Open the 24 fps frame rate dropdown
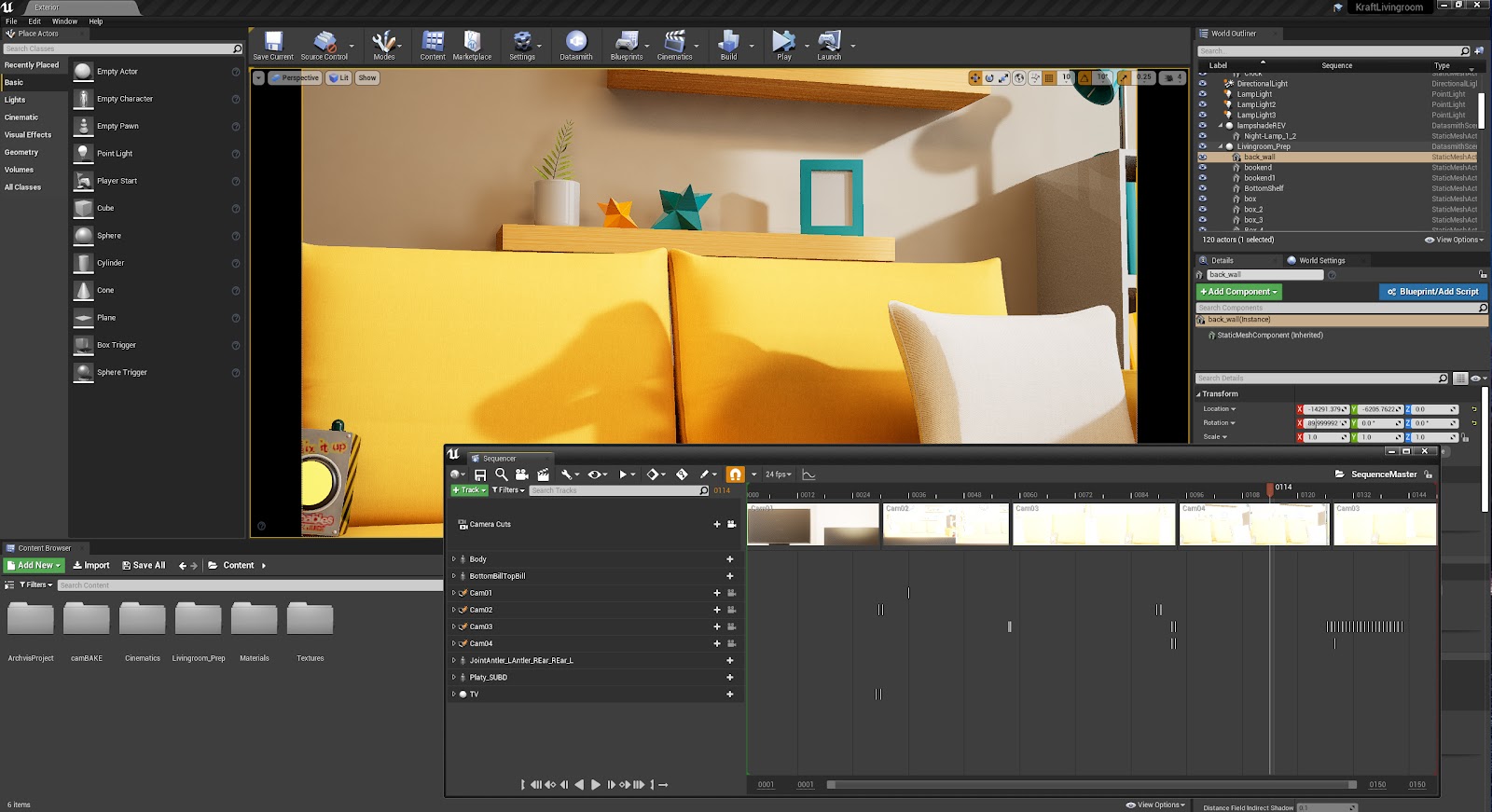The image size is (1492, 812). 778,475
